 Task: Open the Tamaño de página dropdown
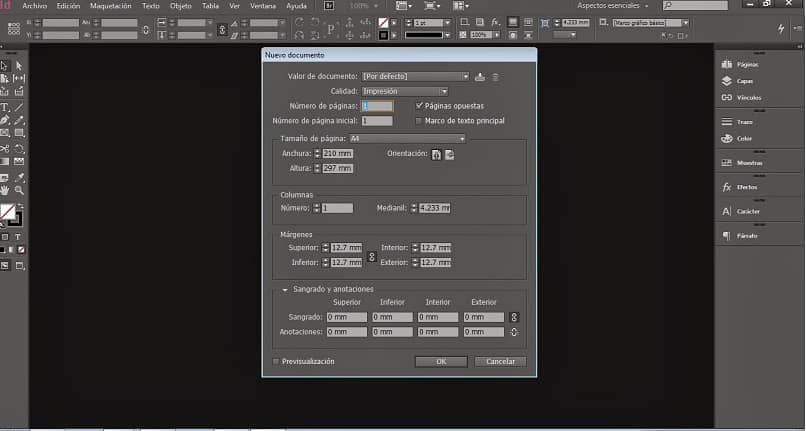pos(408,138)
